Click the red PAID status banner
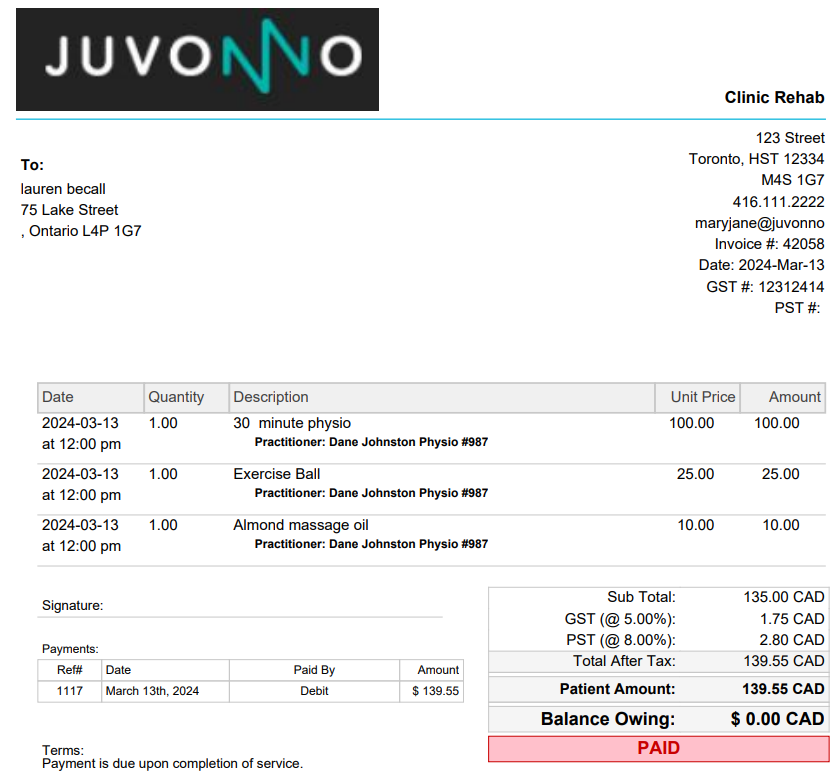 (x=658, y=748)
